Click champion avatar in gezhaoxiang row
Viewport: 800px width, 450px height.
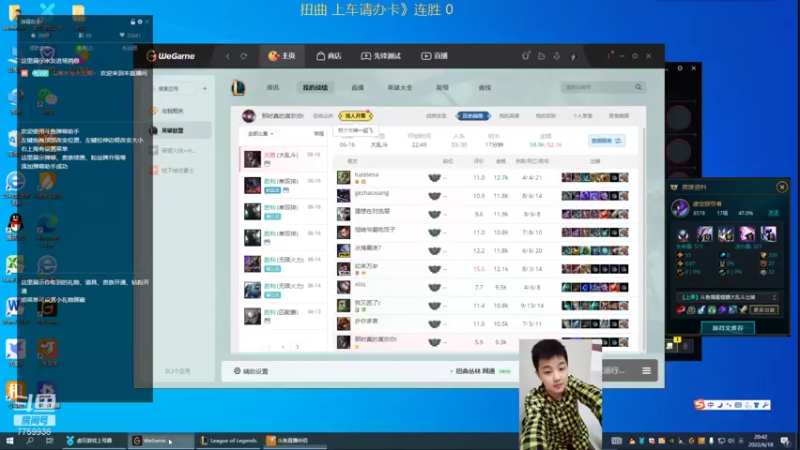pos(343,195)
